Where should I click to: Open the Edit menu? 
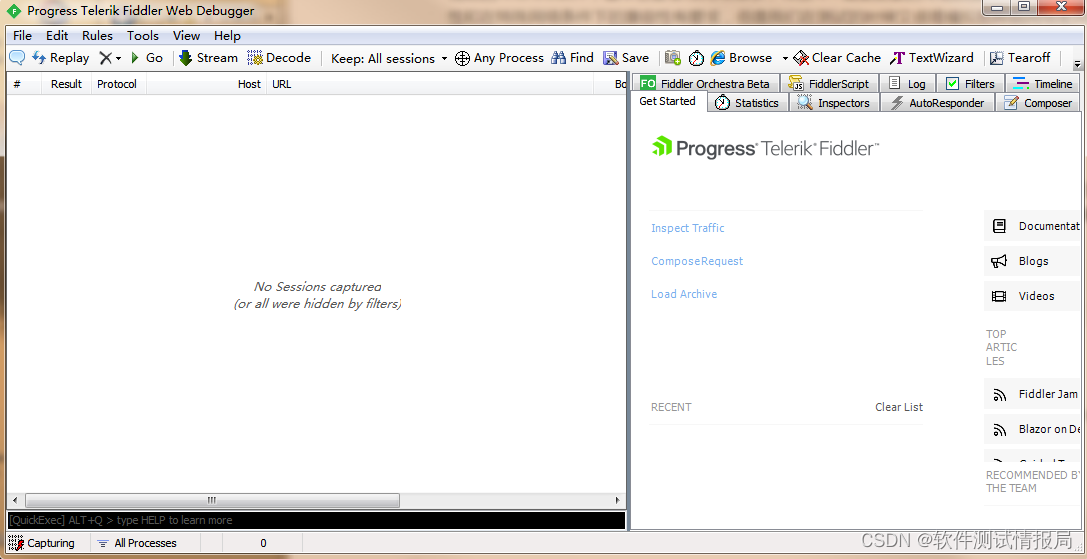click(x=57, y=35)
